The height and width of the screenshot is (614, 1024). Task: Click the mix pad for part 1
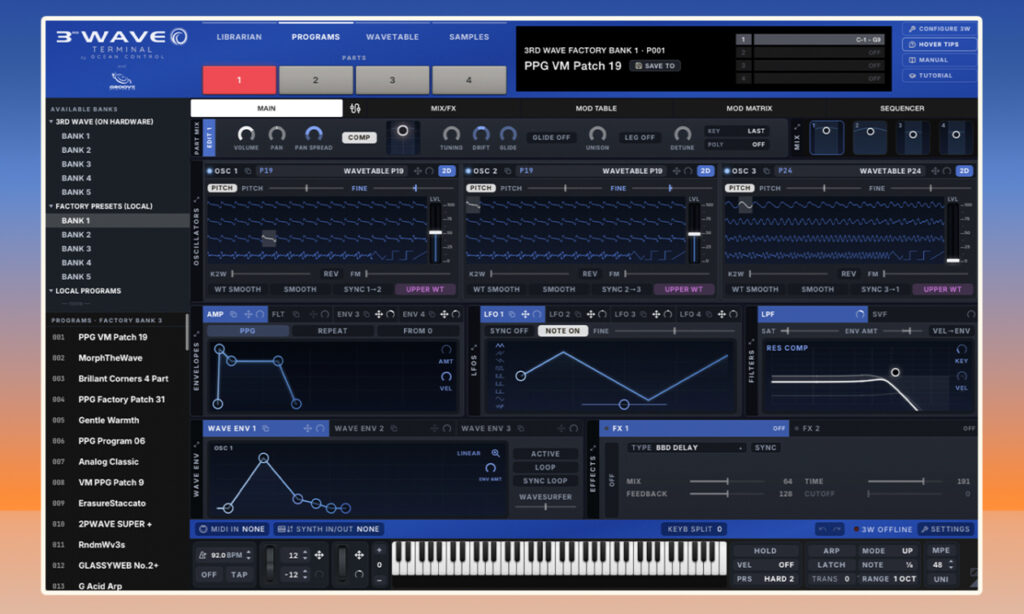826,137
